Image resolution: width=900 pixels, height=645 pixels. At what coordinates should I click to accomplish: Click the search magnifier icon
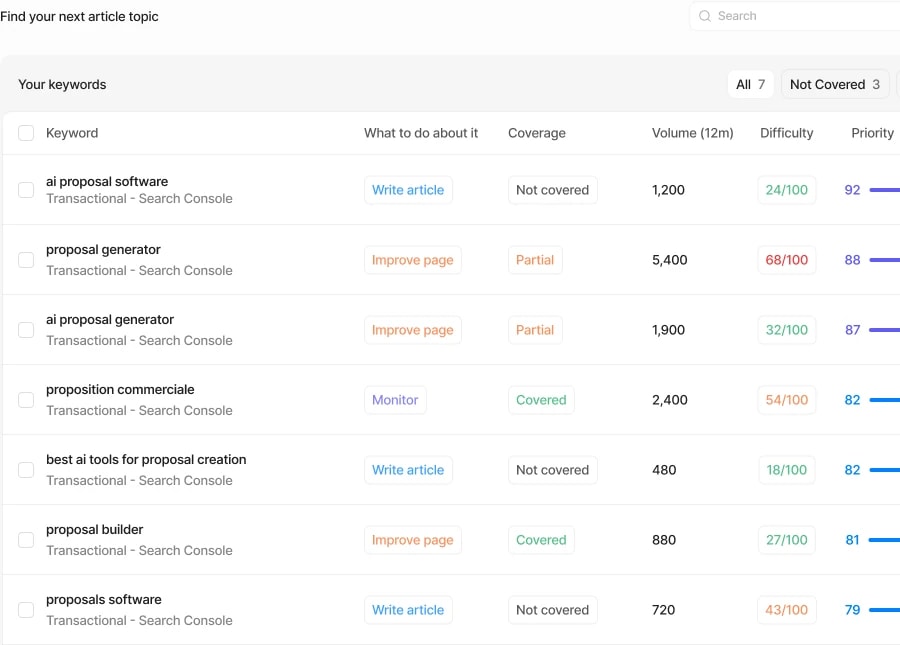[704, 16]
